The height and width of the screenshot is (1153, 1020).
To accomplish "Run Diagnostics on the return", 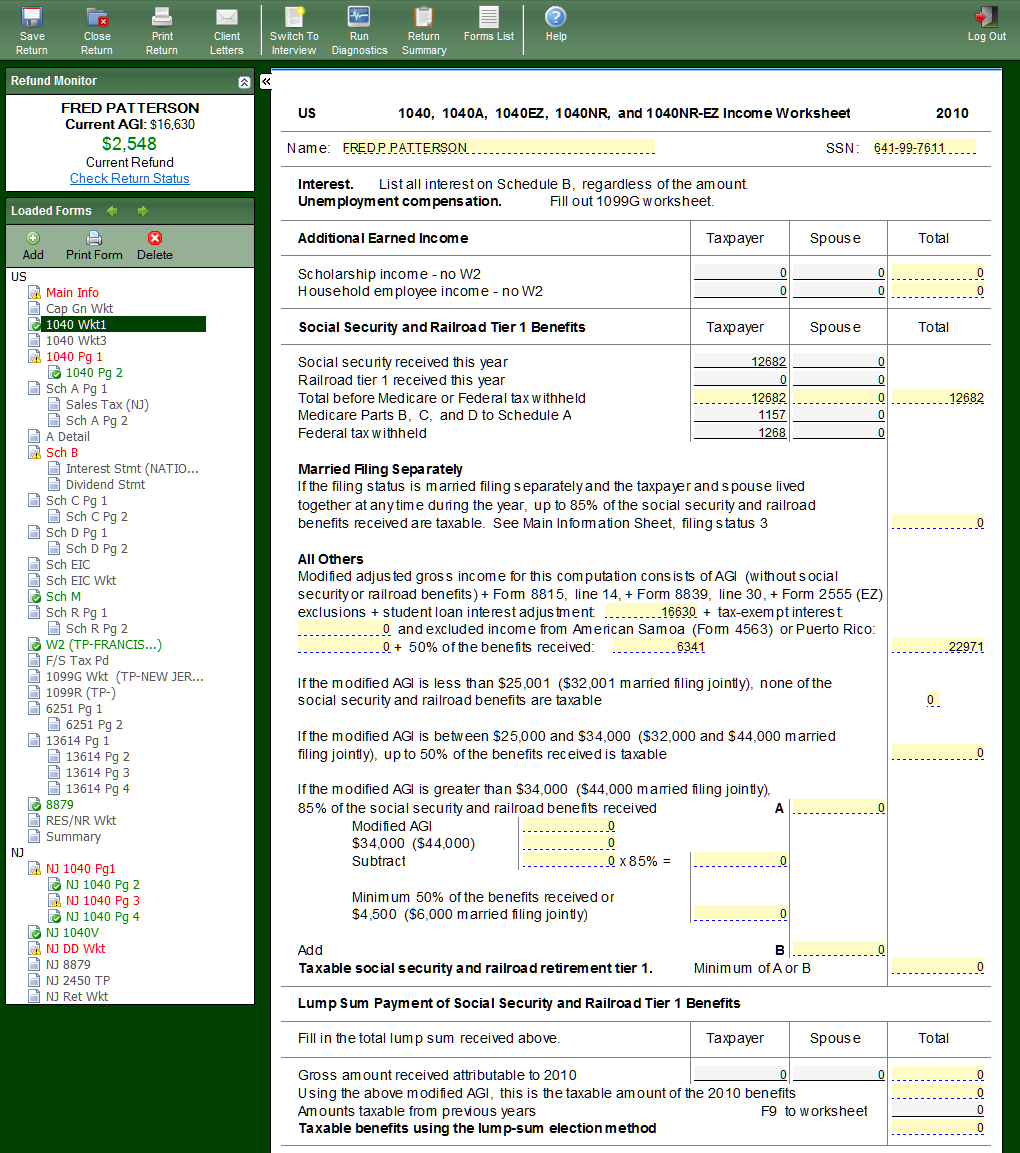I will [359, 29].
